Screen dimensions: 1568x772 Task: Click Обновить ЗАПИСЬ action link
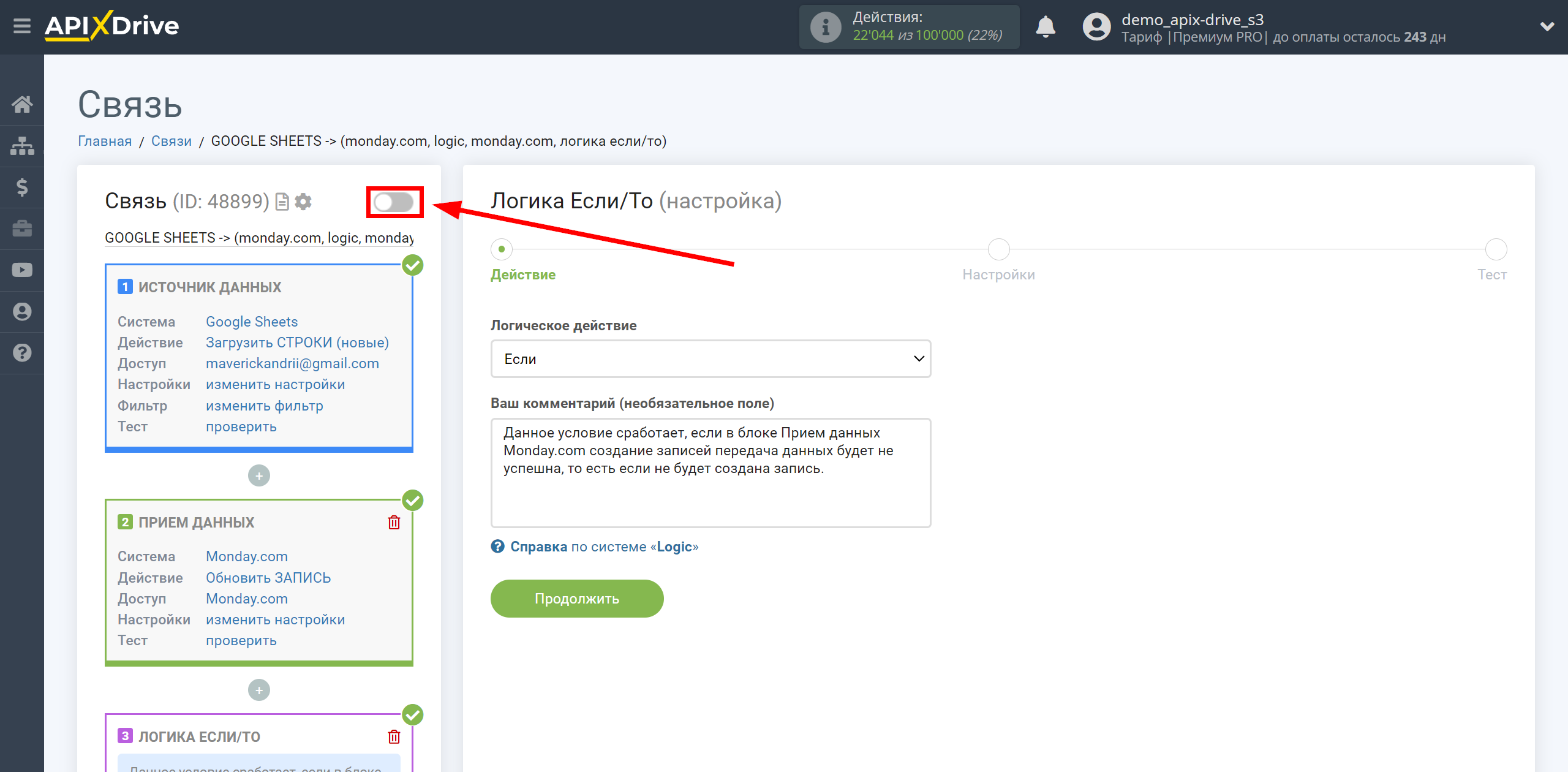268,578
